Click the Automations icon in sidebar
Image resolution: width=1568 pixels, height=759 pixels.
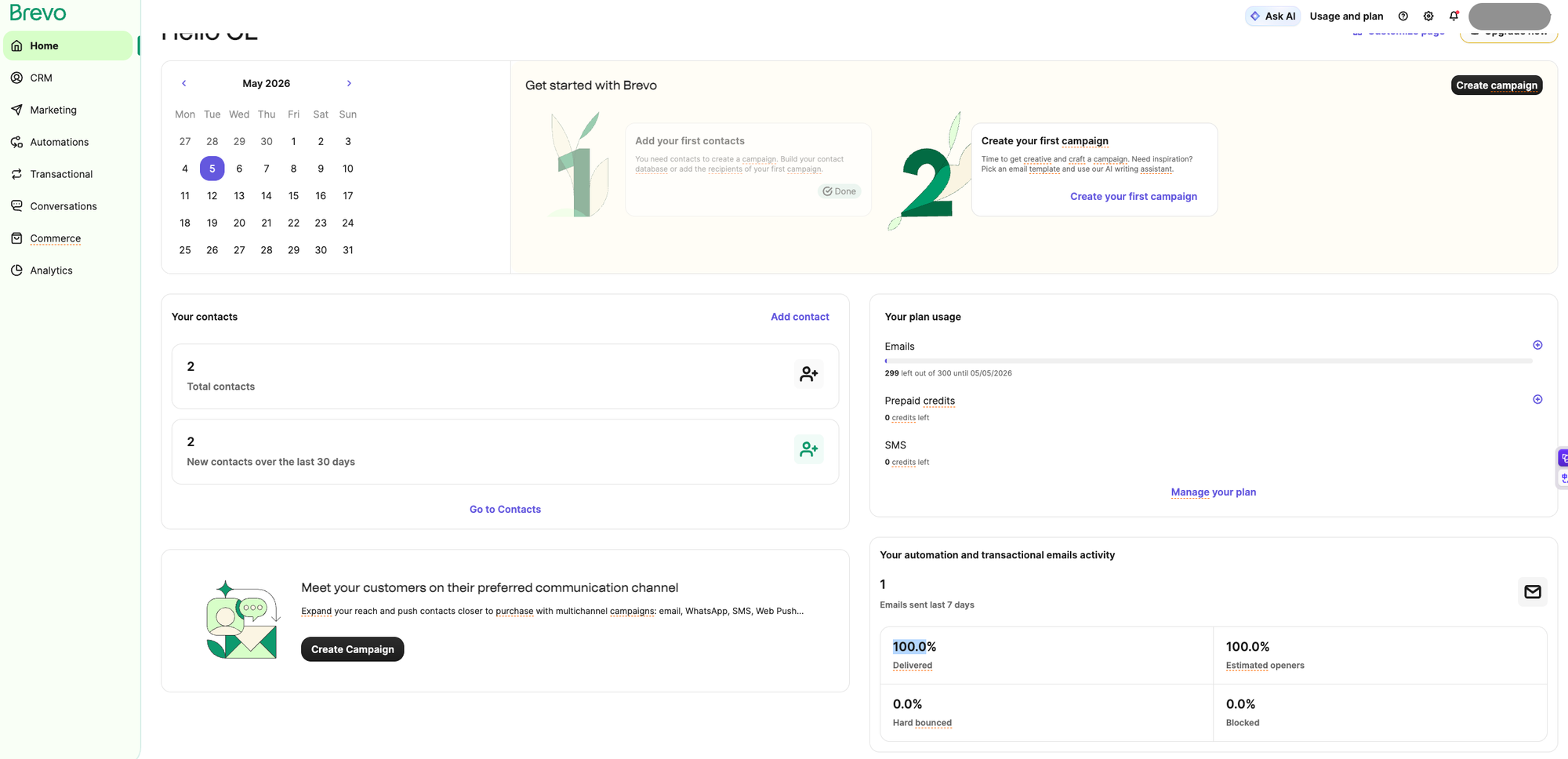click(x=16, y=142)
